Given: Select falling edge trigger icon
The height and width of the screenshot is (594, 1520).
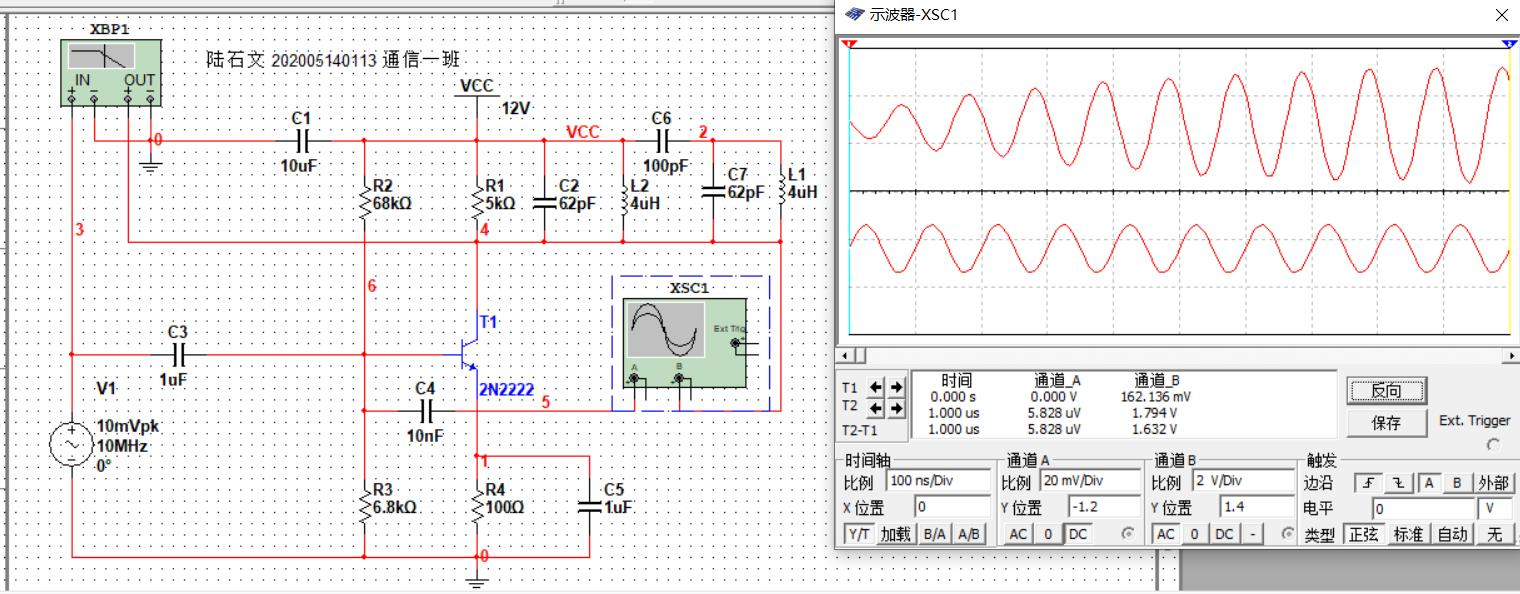Looking at the screenshot, I should [1397, 483].
